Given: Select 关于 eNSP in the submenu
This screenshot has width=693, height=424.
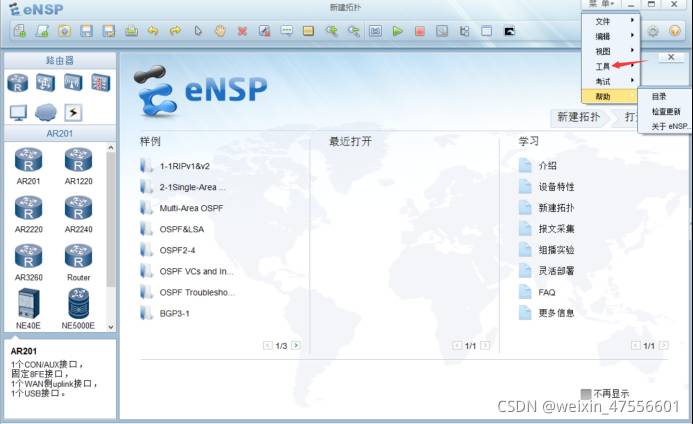Looking at the screenshot, I should (665, 126).
